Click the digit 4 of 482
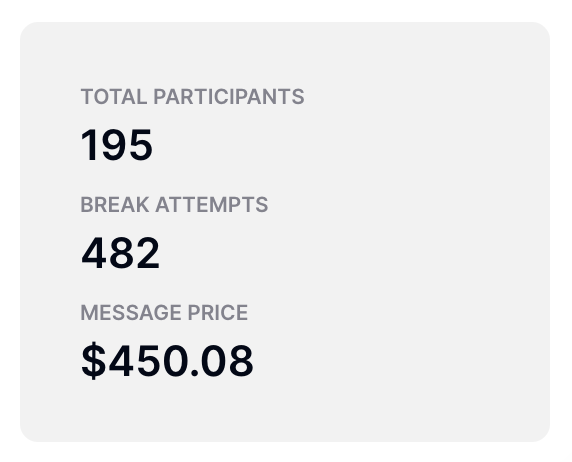This screenshot has width=572, height=462. [x=94, y=253]
